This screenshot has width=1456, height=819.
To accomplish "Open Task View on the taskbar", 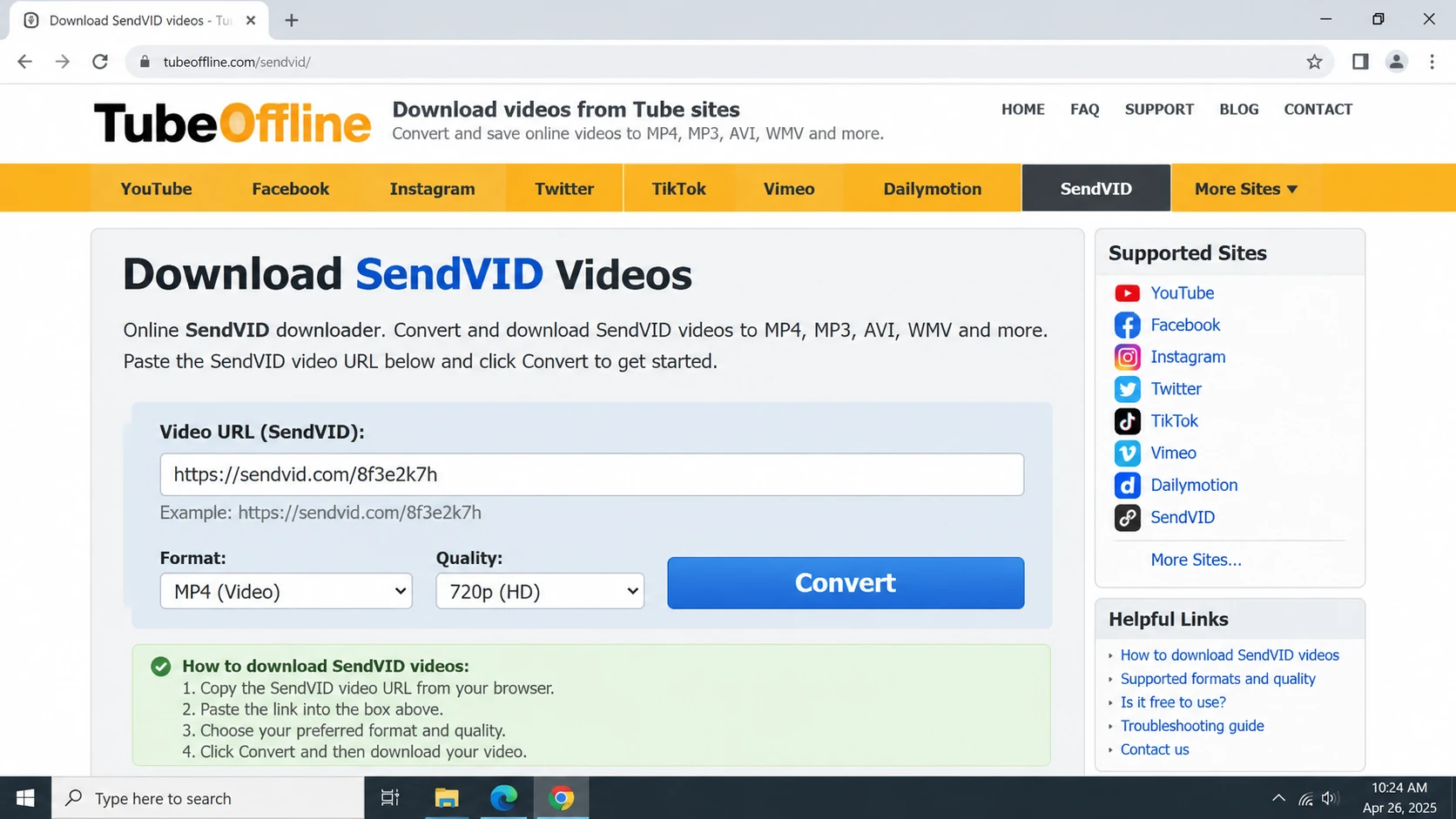I will [x=390, y=798].
